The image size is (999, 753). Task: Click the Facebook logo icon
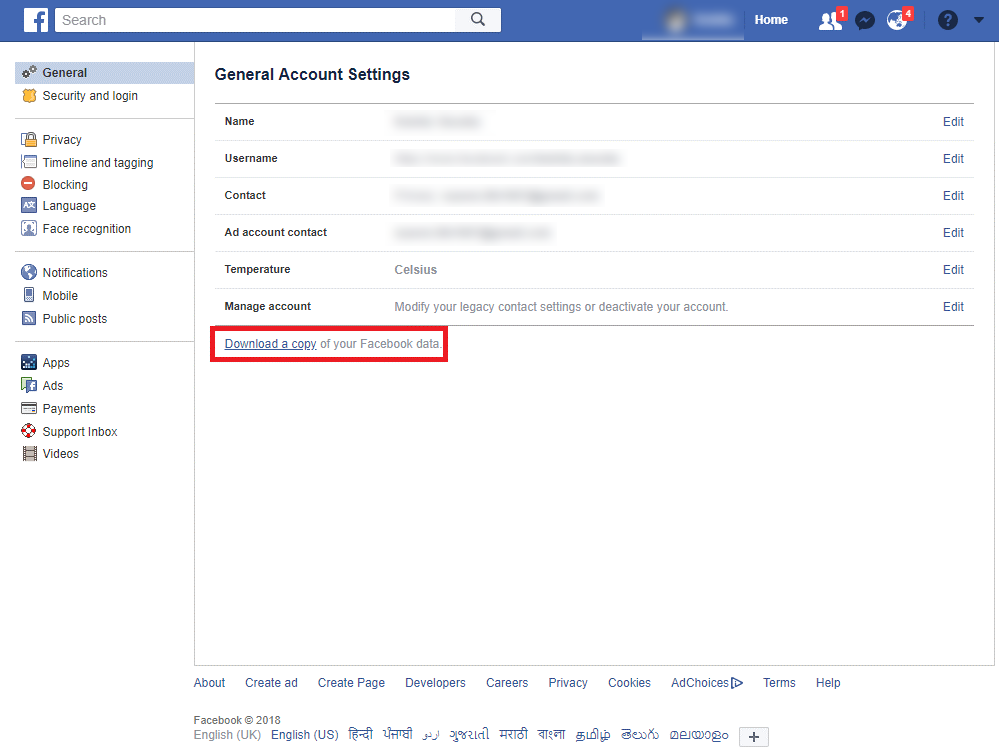(36, 20)
